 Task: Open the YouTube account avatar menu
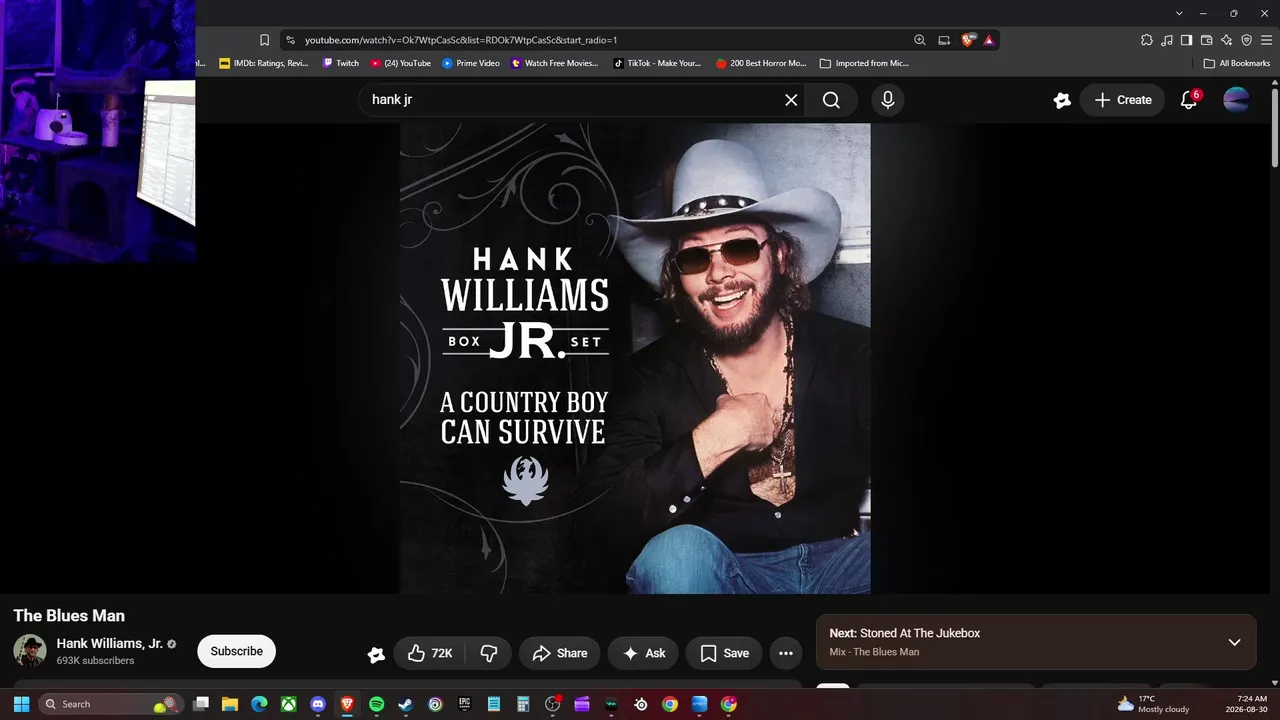pyautogui.click(x=1237, y=100)
